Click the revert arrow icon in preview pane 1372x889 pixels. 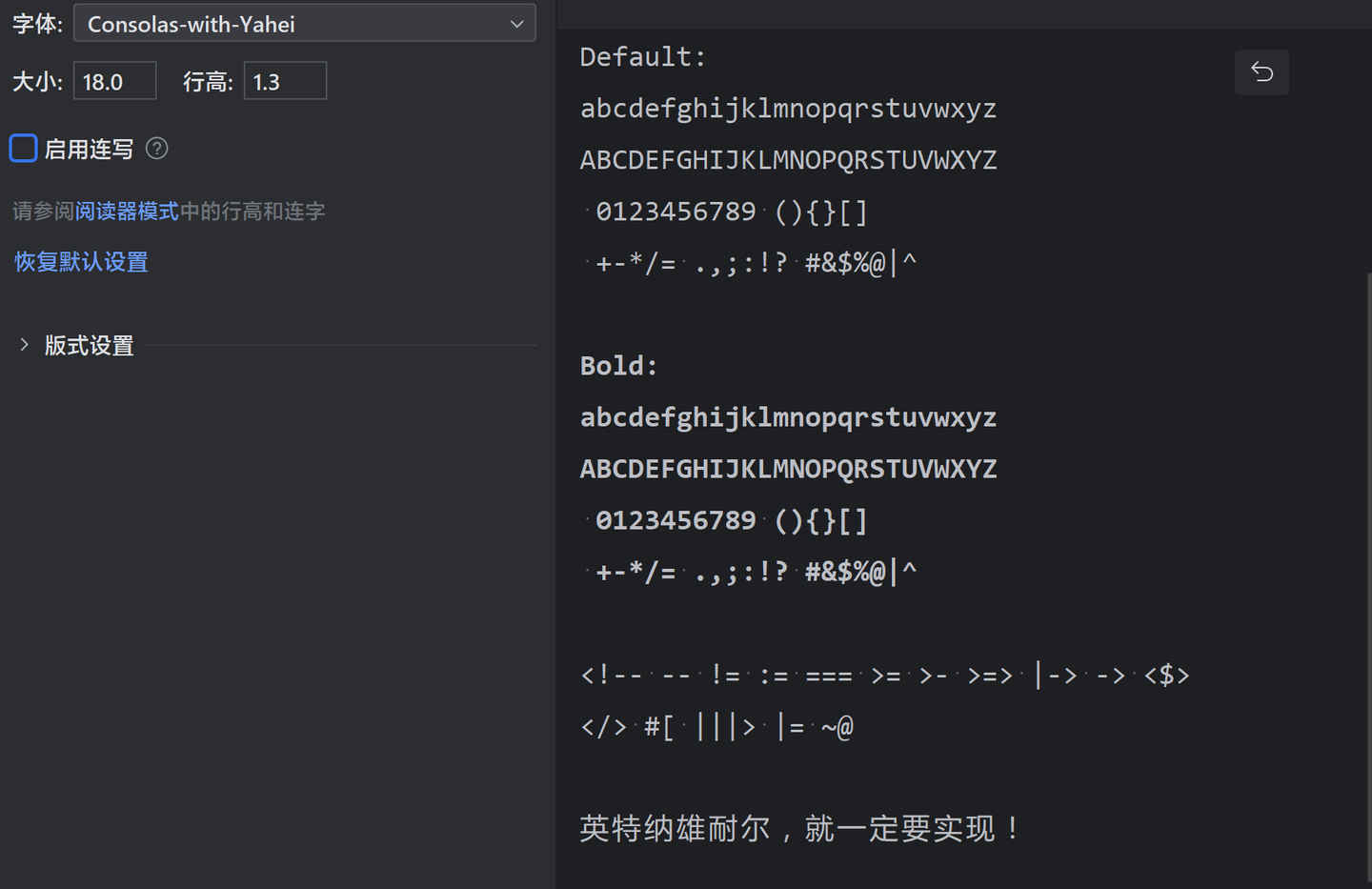click(x=1261, y=72)
